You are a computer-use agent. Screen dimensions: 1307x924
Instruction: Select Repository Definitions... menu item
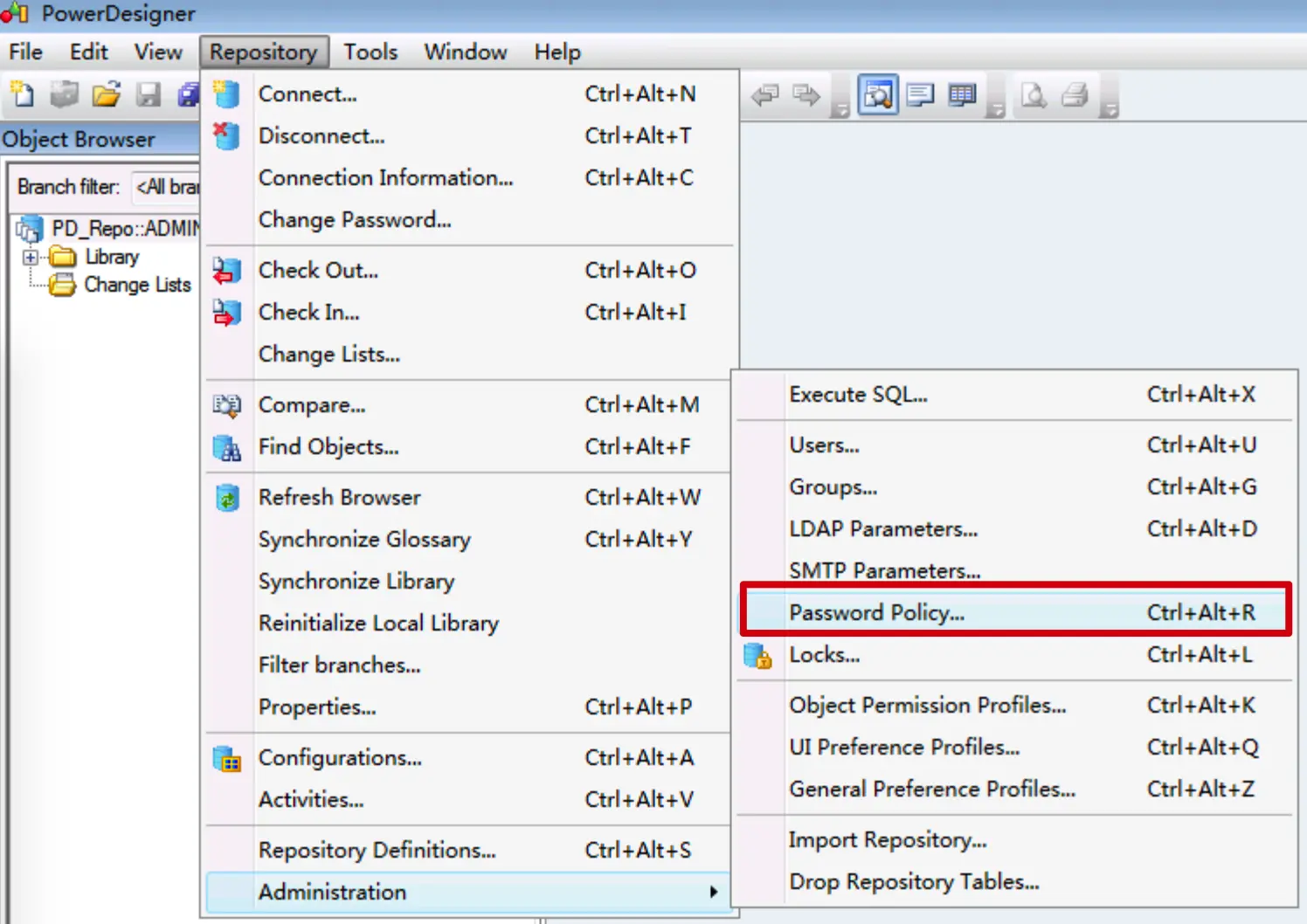tap(469, 851)
